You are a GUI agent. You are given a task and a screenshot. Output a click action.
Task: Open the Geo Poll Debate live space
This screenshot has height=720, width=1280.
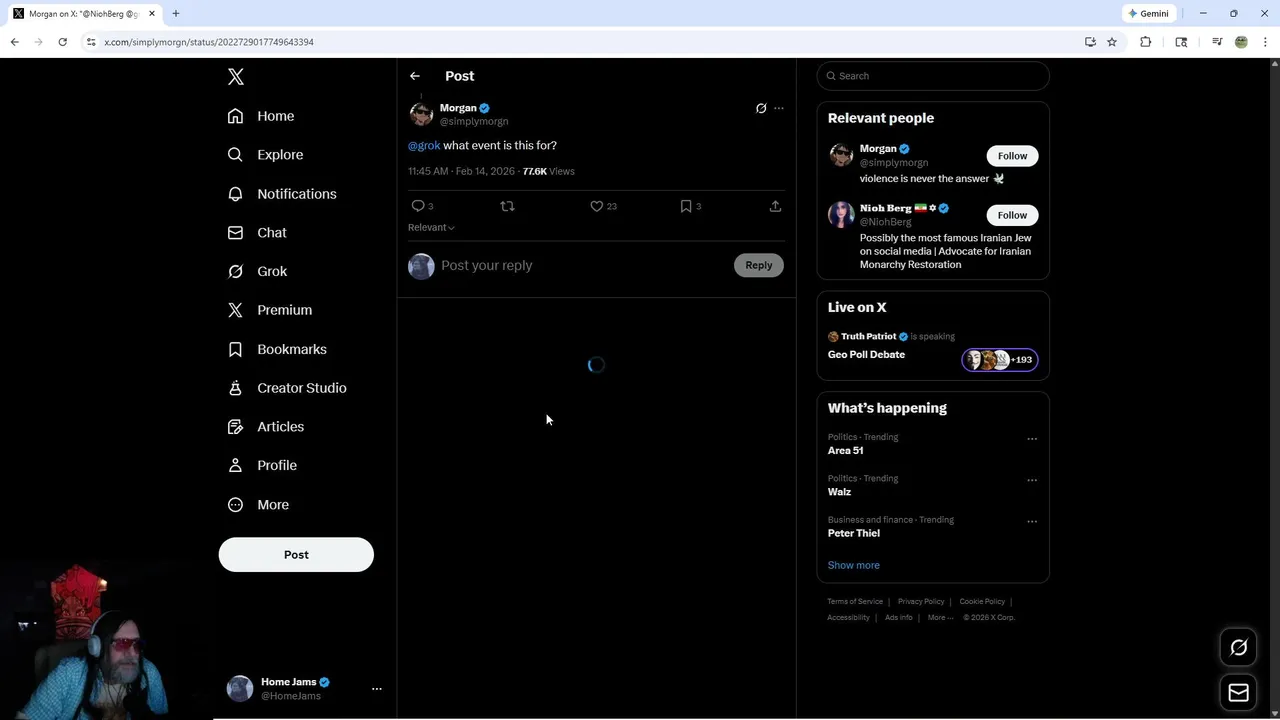[x=866, y=355]
